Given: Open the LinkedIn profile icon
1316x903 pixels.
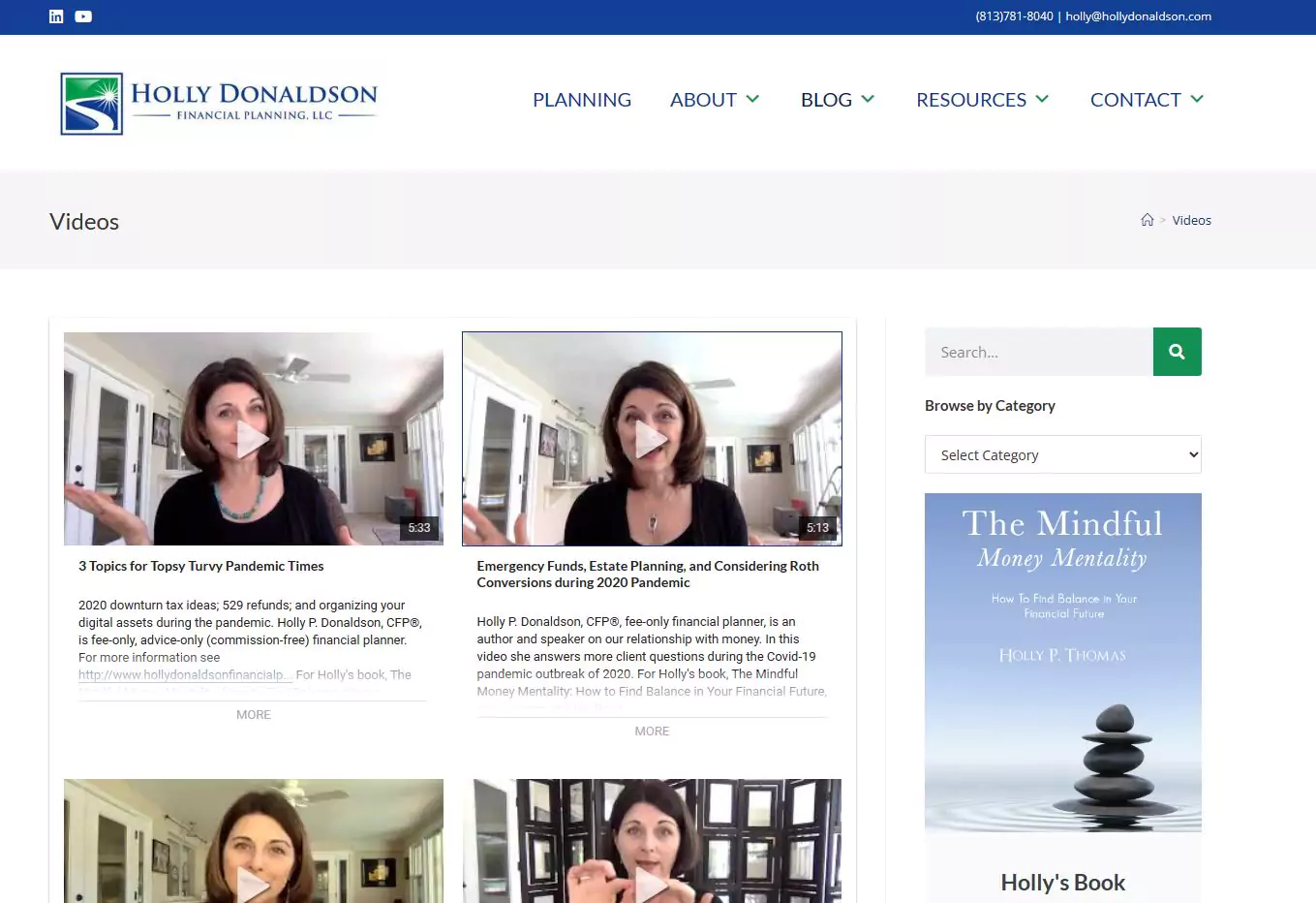Looking at the screenshot, I should tap(56, 16).
